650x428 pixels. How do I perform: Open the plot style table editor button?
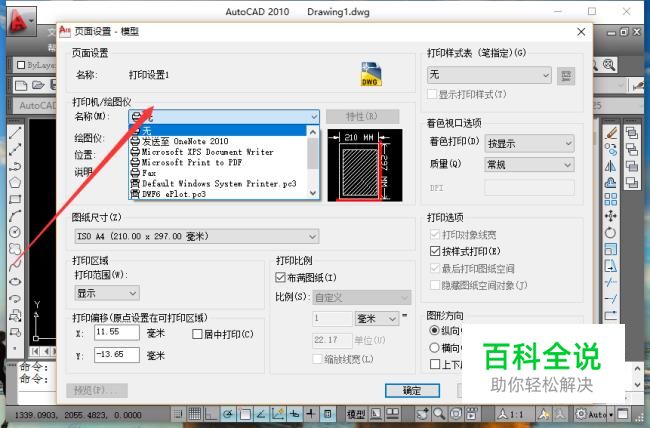566,76
